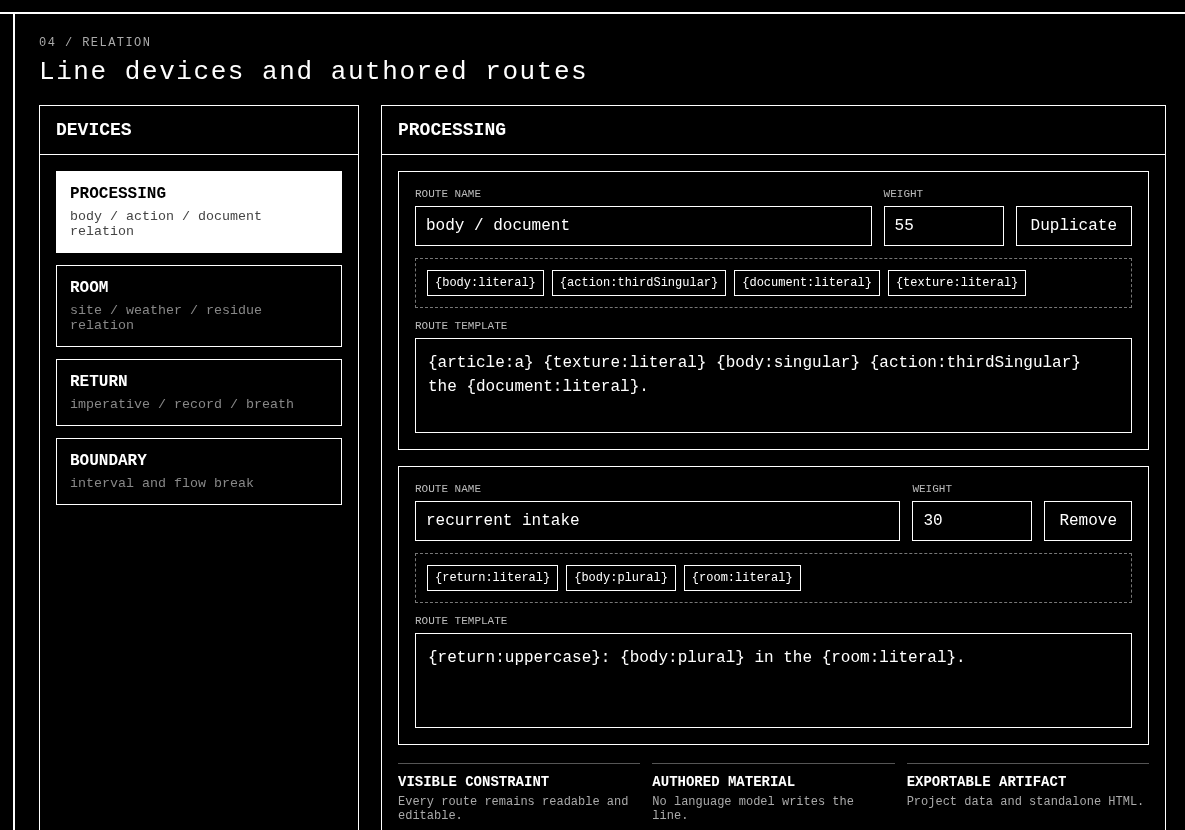Open the ROOM device card
Screen dimensions: 1185x830
point(199,305)
